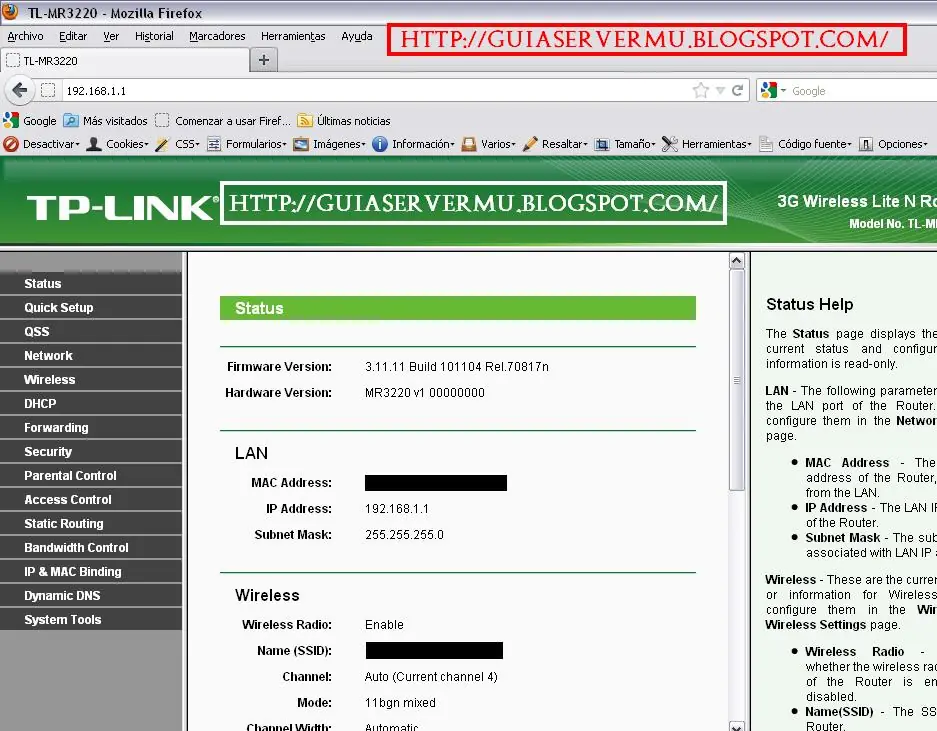Image resolution: width=937 pixels, height=731 pixels.
Task: Open System Tools in sidebar
Action: [91, 619]
